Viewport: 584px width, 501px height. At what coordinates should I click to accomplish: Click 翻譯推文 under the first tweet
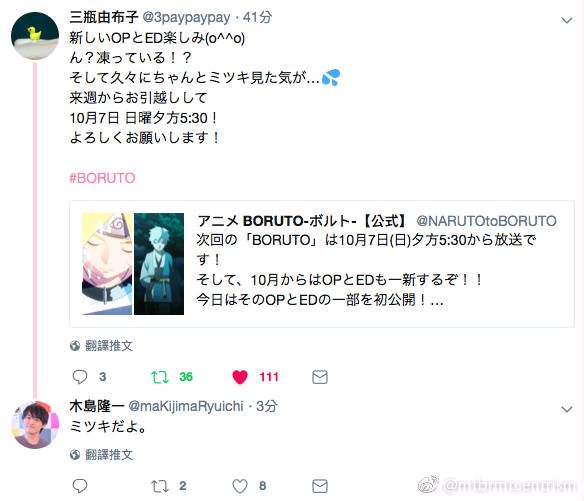[109, 346]
